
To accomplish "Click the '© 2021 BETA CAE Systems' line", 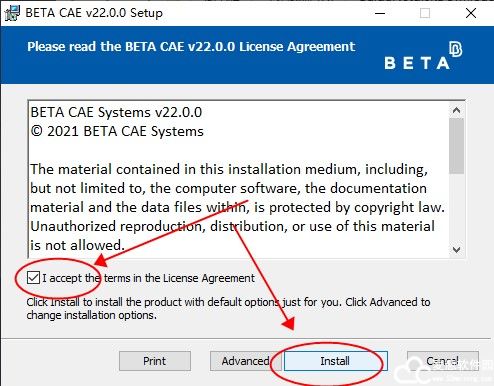I will (117, 131).
